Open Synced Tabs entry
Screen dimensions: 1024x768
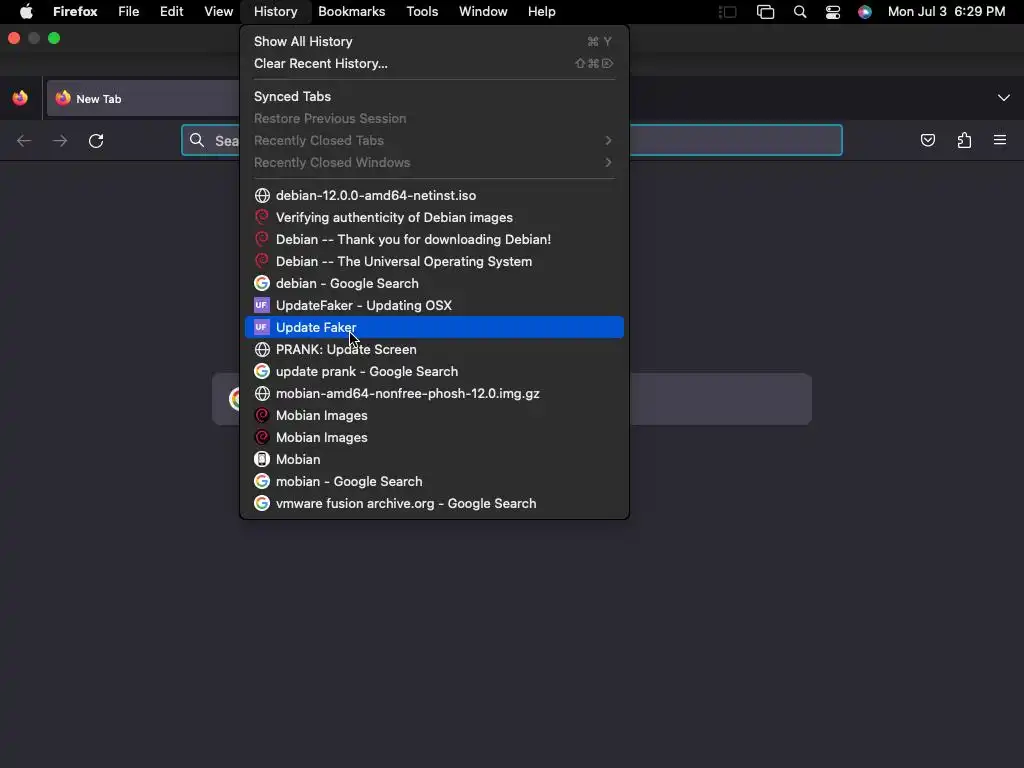[434, 97]
